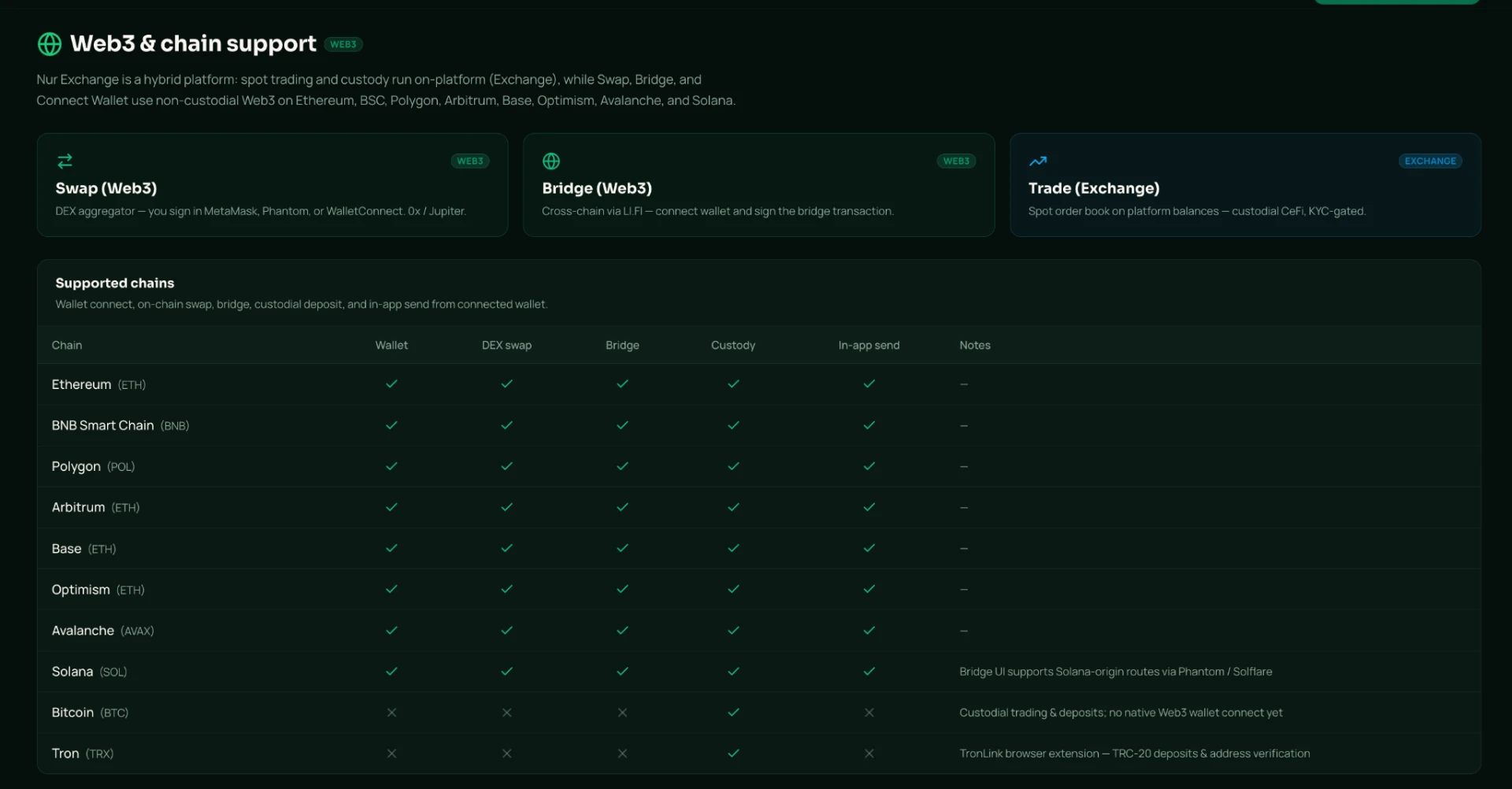Click the Tron (TRX) chain name

83,754
